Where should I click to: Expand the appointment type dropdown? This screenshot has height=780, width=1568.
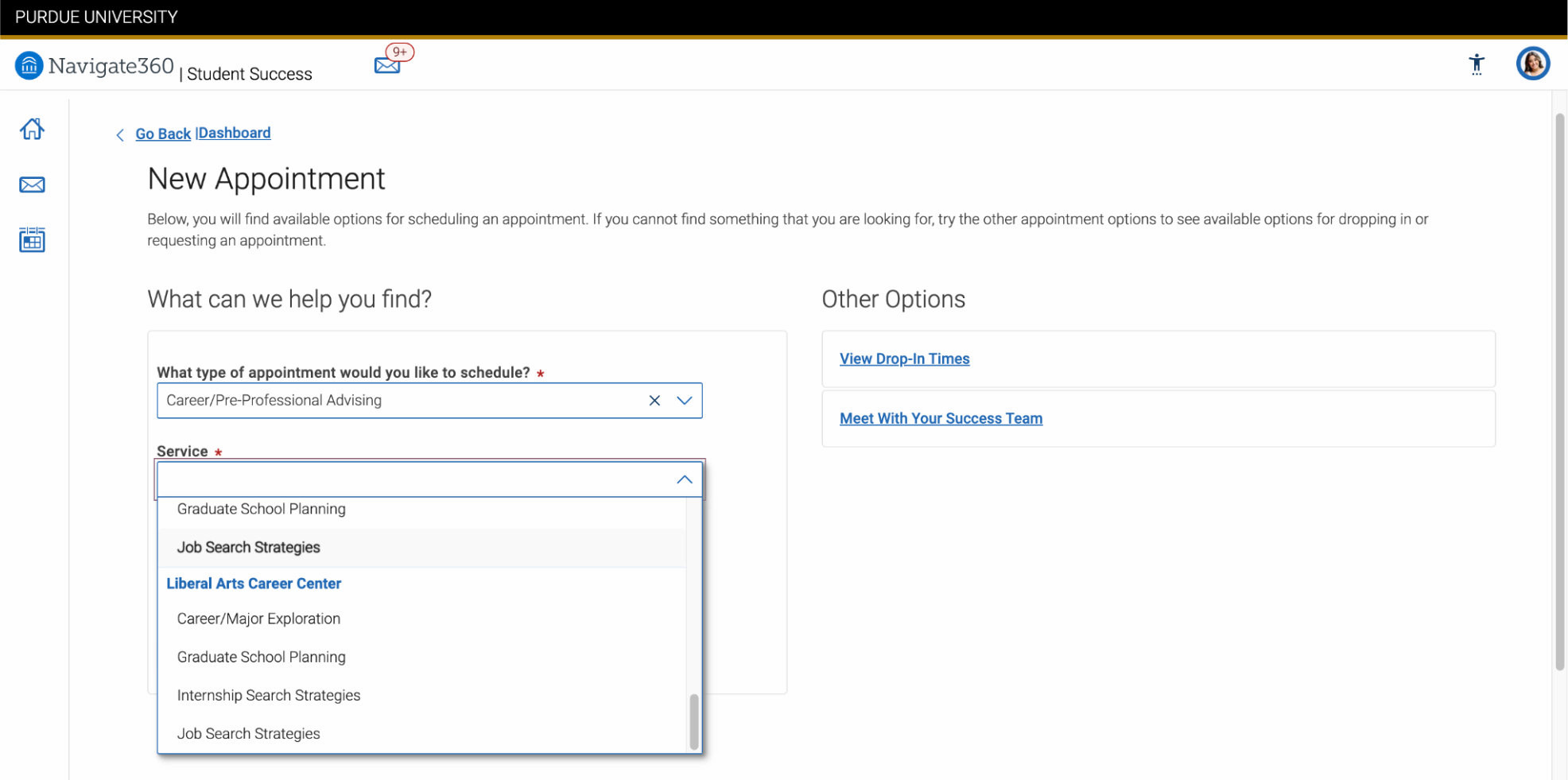(684, 401)
